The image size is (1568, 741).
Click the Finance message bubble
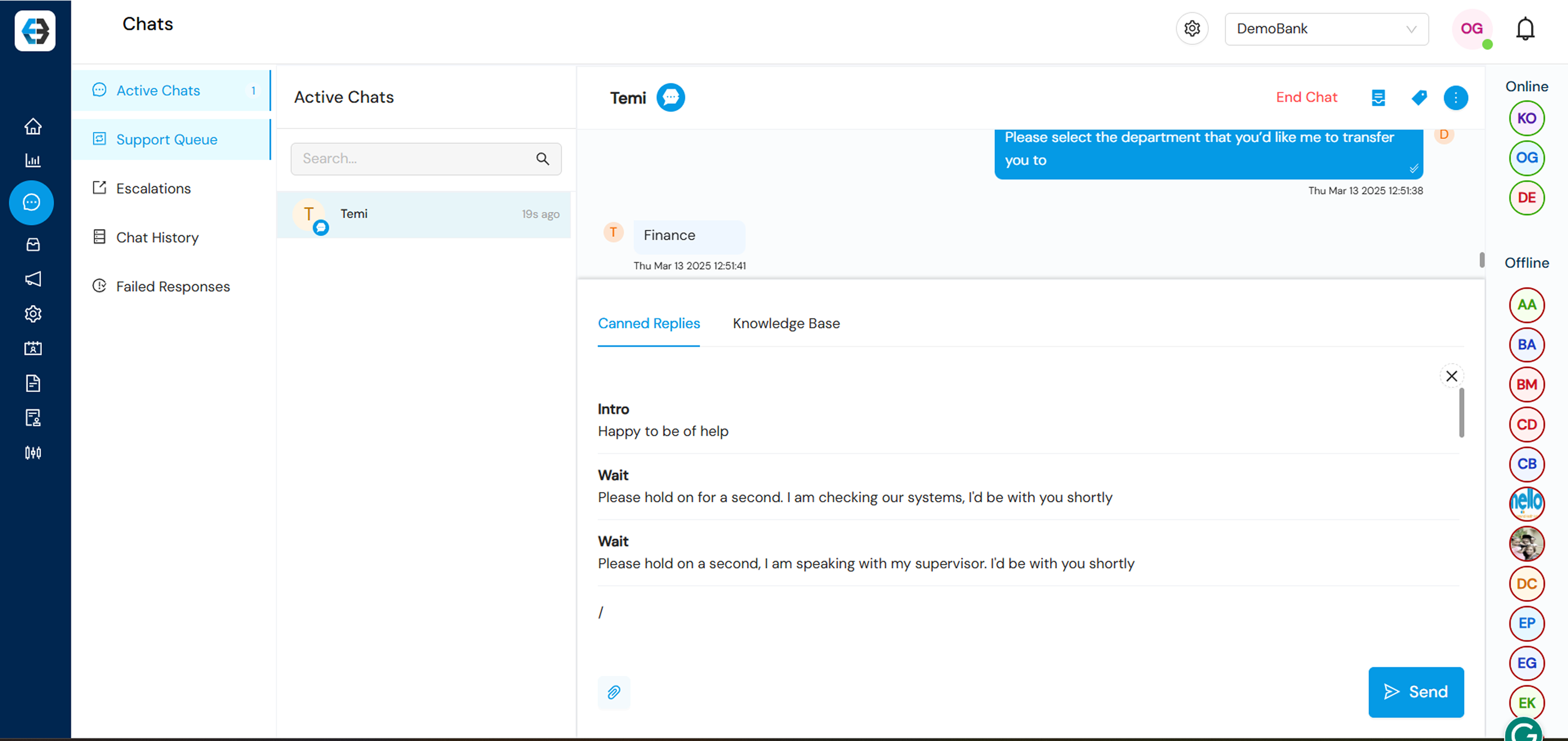(x=689, y=236)
